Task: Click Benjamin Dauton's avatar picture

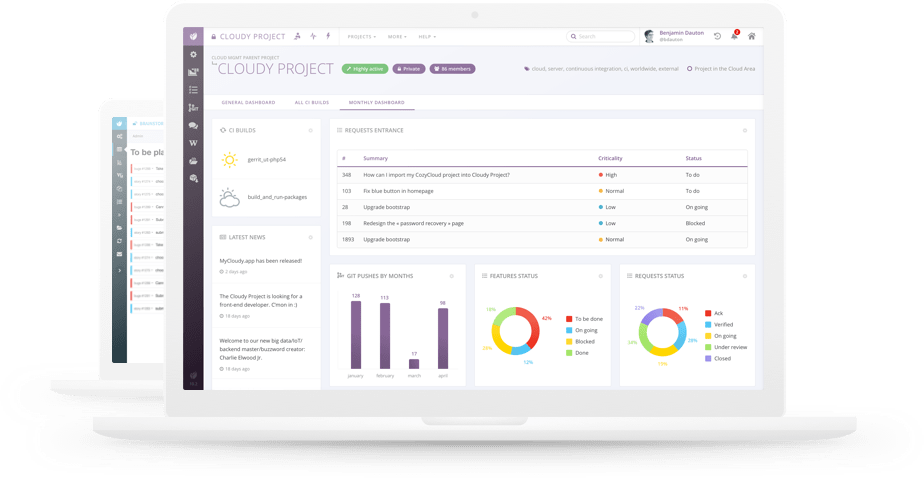Action: (649, 37)
